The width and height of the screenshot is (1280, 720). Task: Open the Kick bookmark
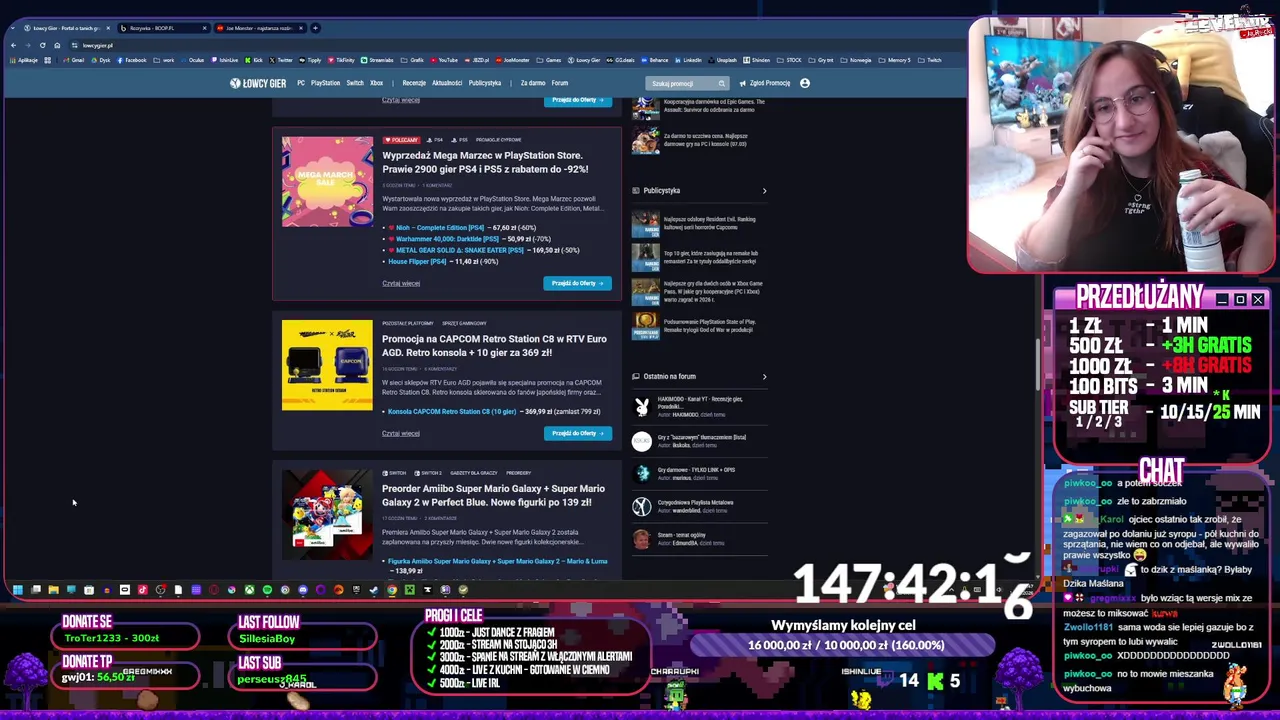pyautogui.click(x=254, y=60)
